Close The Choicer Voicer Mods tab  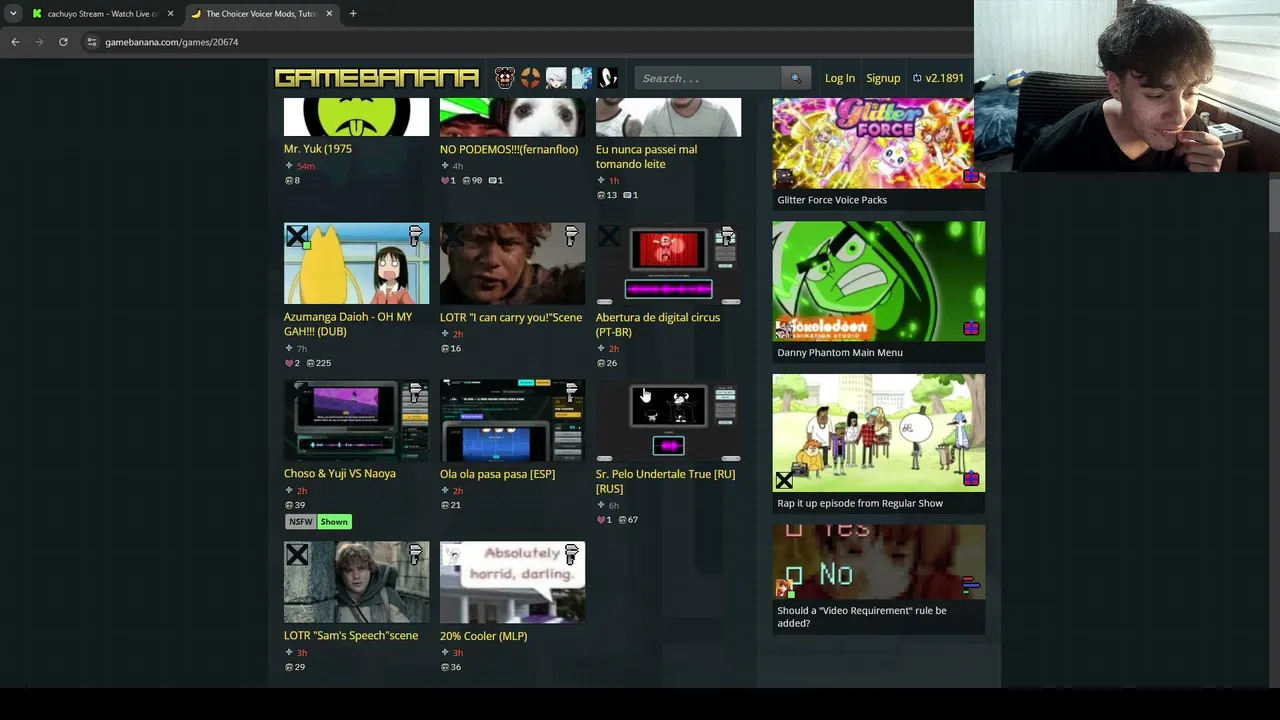(329, 14)
